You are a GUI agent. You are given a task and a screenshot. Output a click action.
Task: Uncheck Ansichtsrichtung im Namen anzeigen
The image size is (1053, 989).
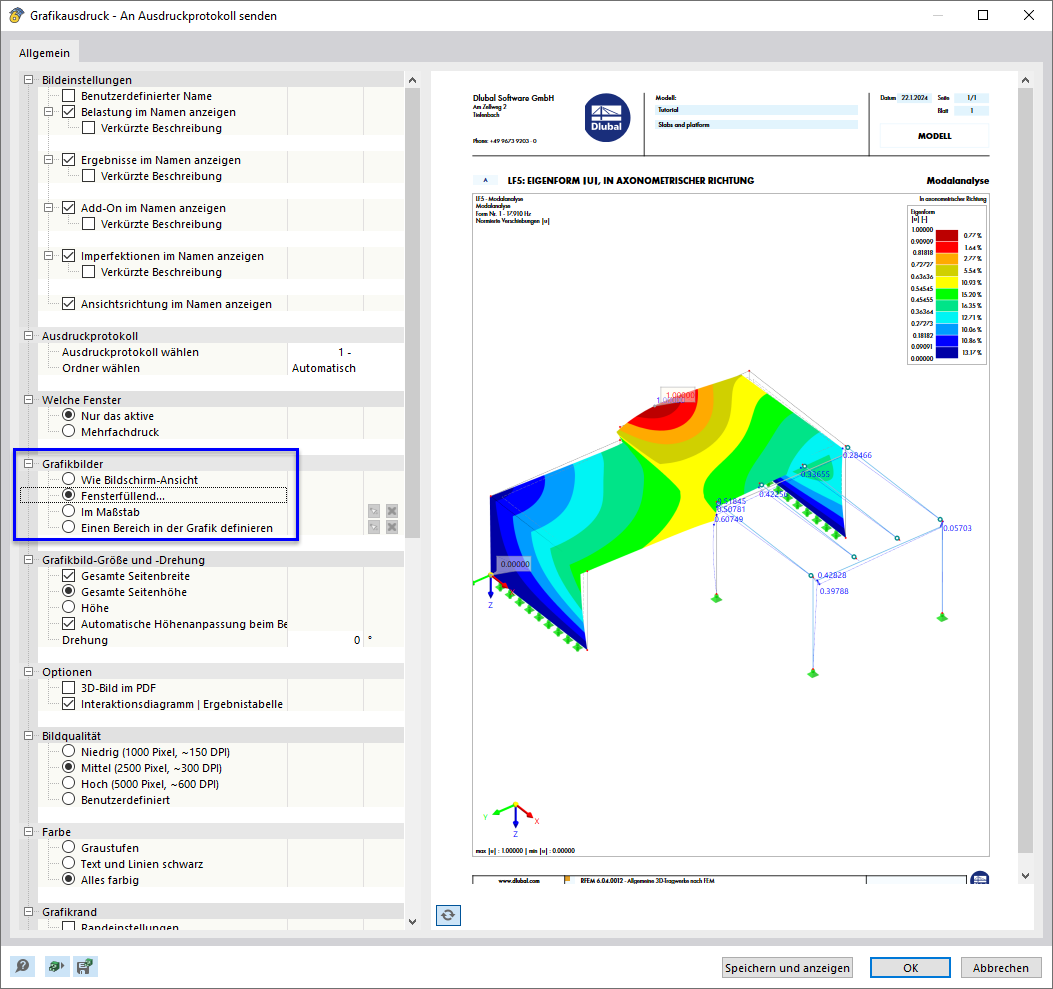68,304
